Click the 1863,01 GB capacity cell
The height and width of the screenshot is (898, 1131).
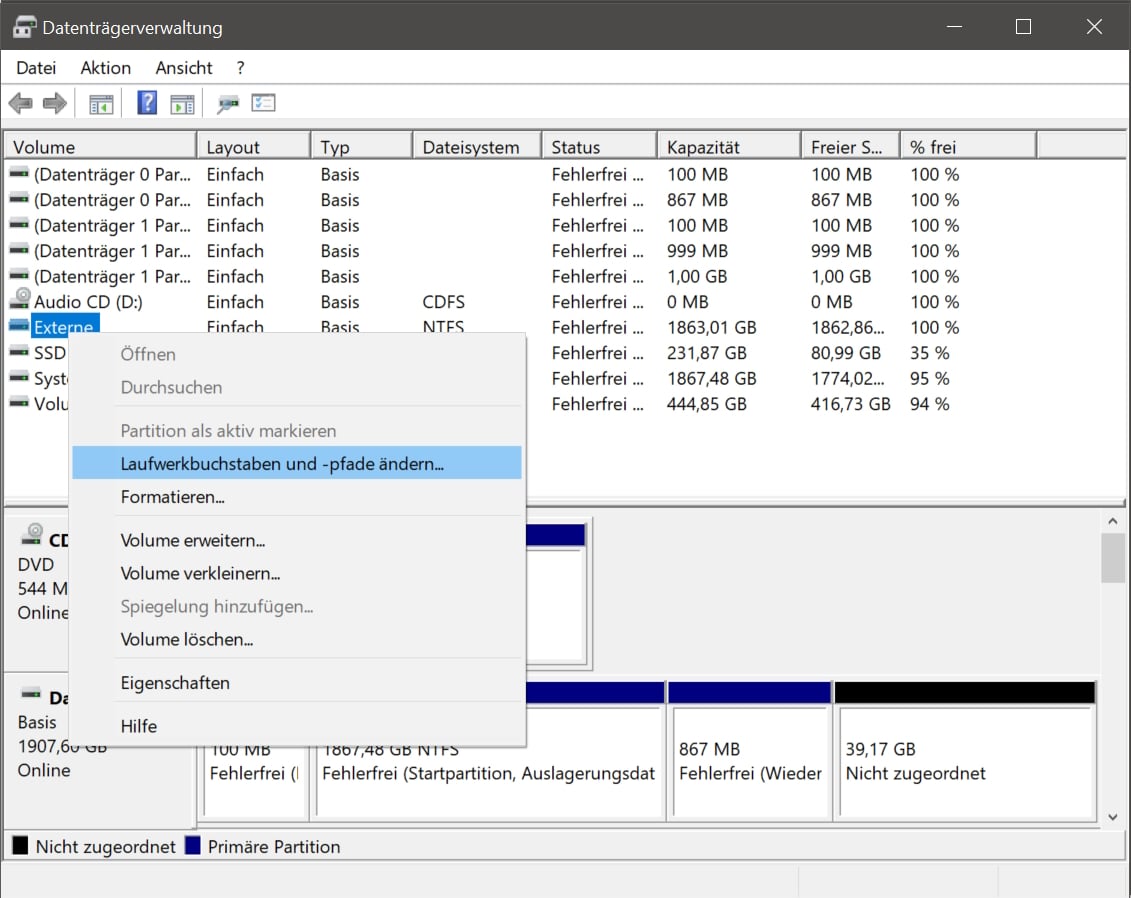click(x=712, y=327)
